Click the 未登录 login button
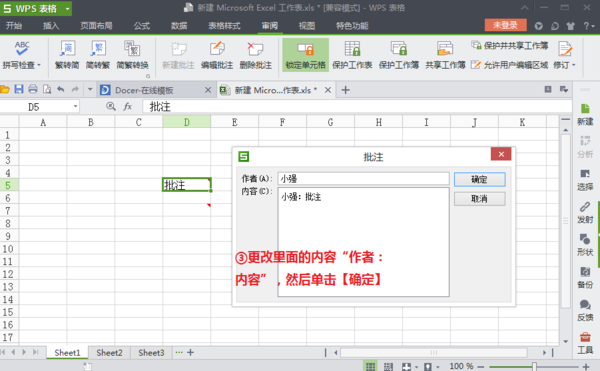The width and height of the screenshot is (600, 371). point(505,25)
